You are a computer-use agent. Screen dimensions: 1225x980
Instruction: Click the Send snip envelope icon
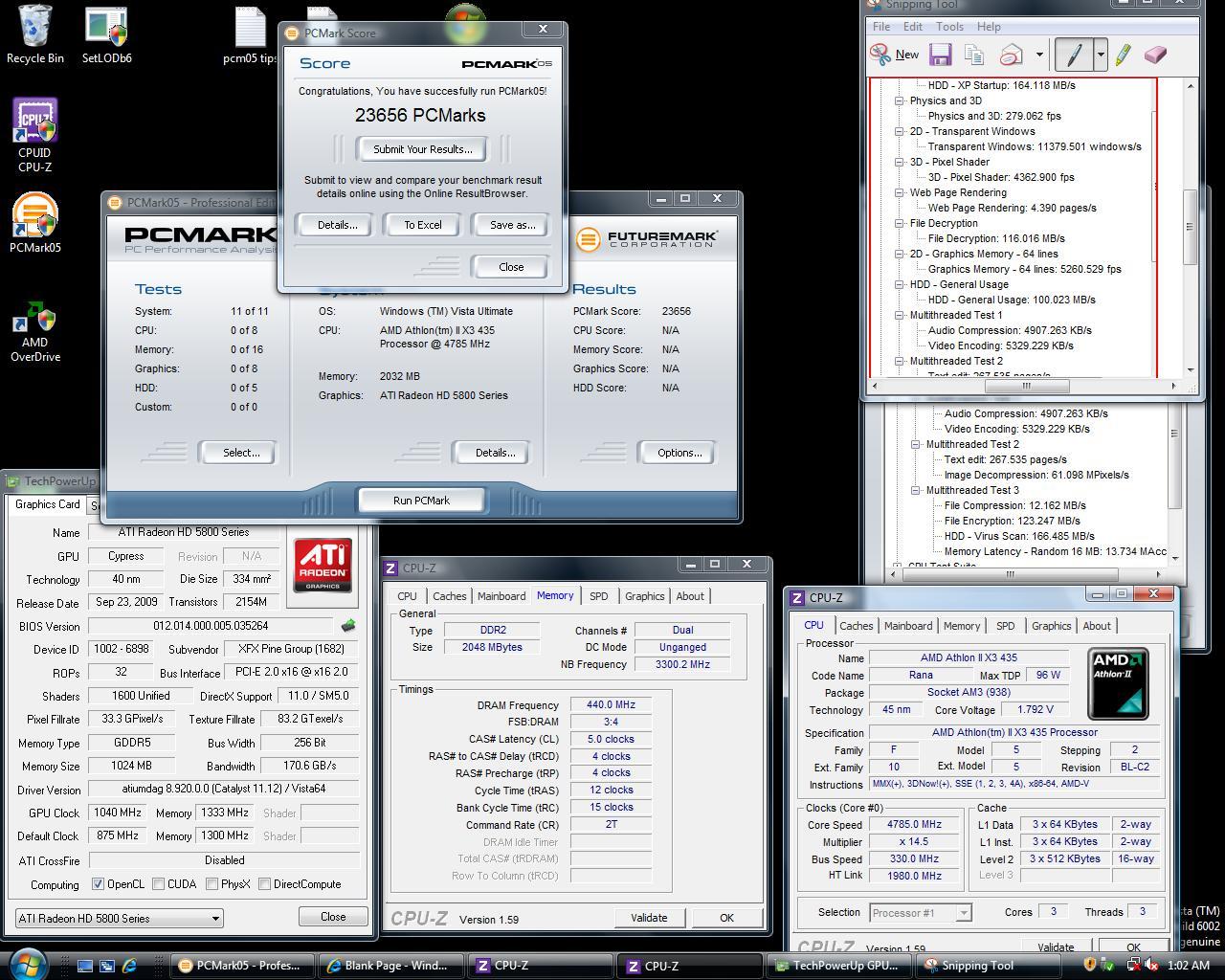(x=1012, y=55)
